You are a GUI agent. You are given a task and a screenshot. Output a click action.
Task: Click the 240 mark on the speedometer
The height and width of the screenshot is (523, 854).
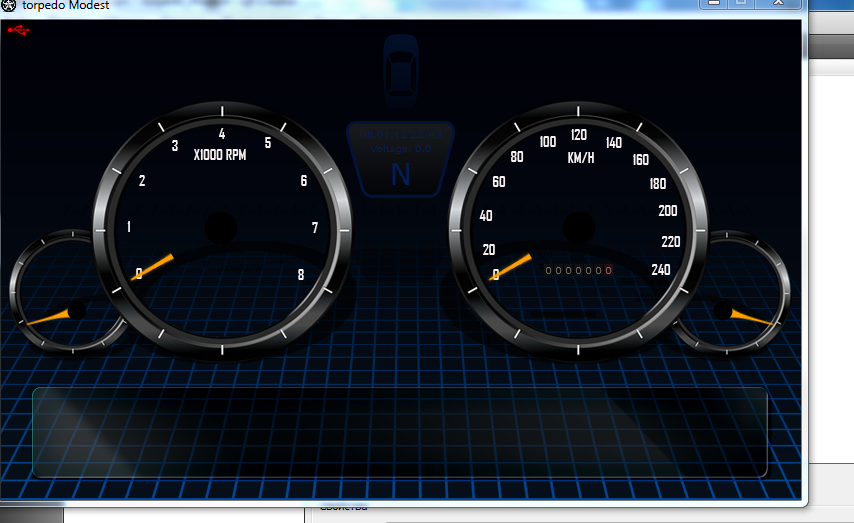coord(660,269)
